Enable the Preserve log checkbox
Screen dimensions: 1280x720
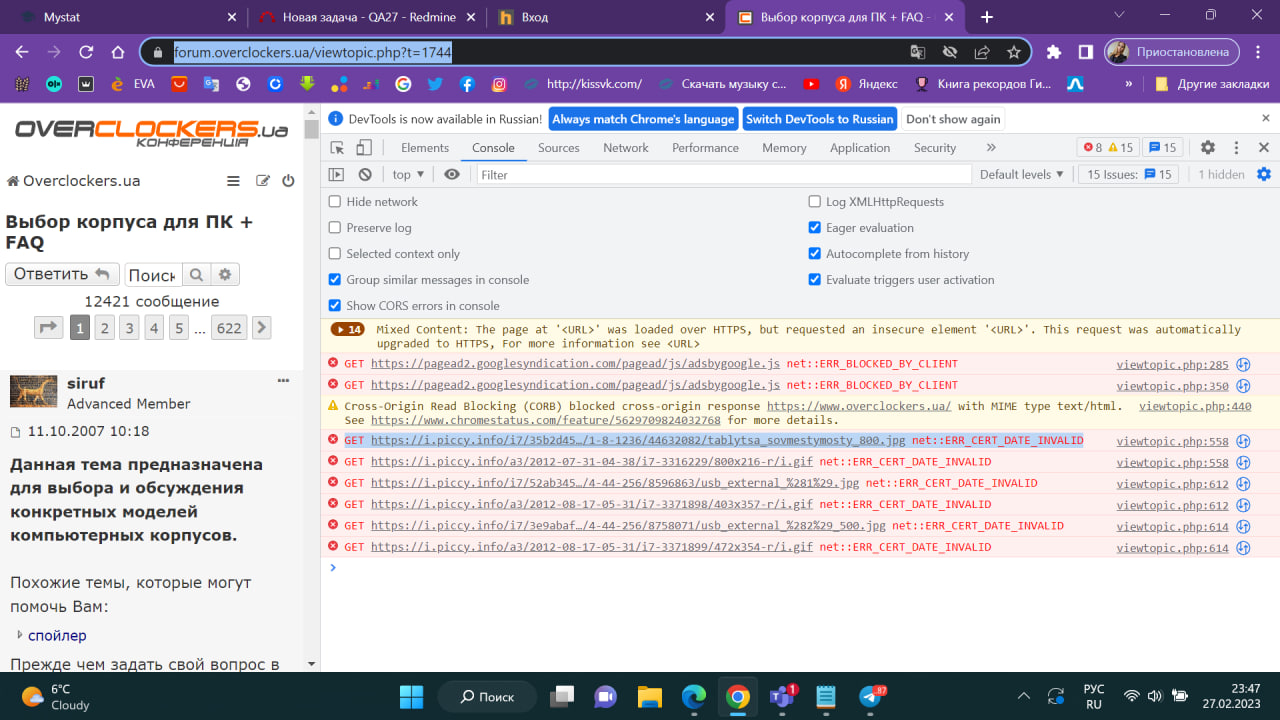click(x=336, y=228)
